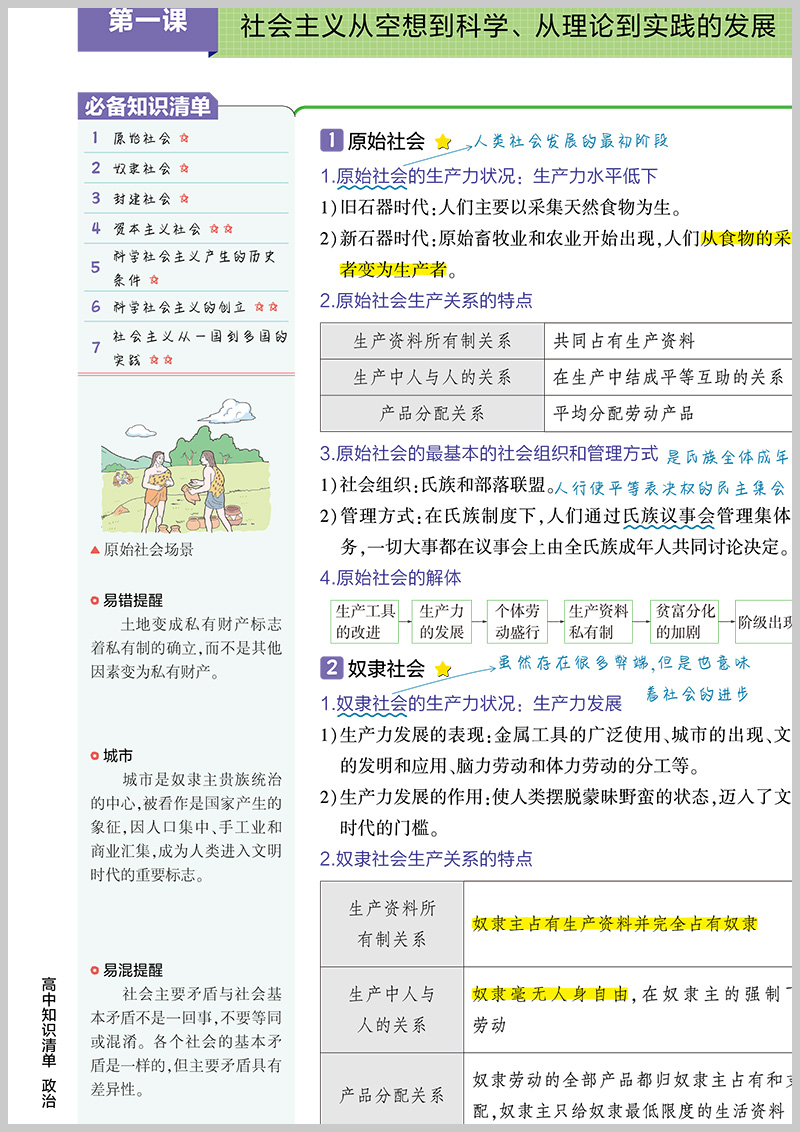
Task: Click the red stars after 资本主义社会
Action: pyautogui.click(x=221, y=229)
